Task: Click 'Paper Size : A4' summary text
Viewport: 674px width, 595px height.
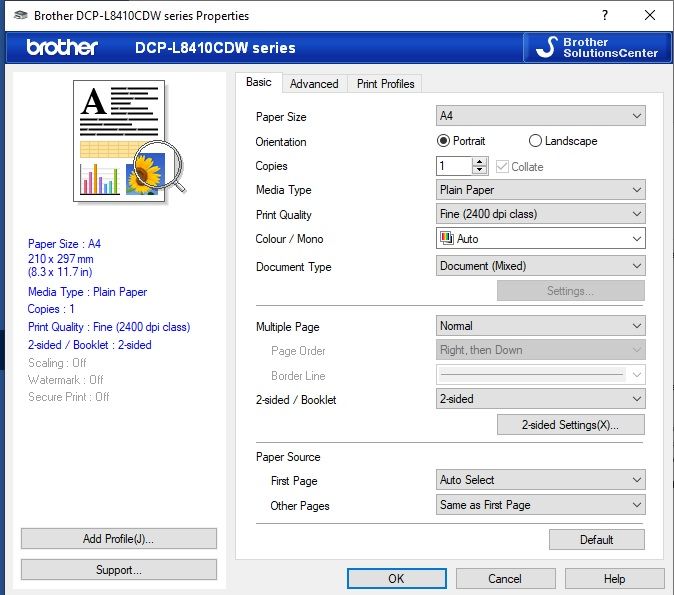Action: click(64, 244)
